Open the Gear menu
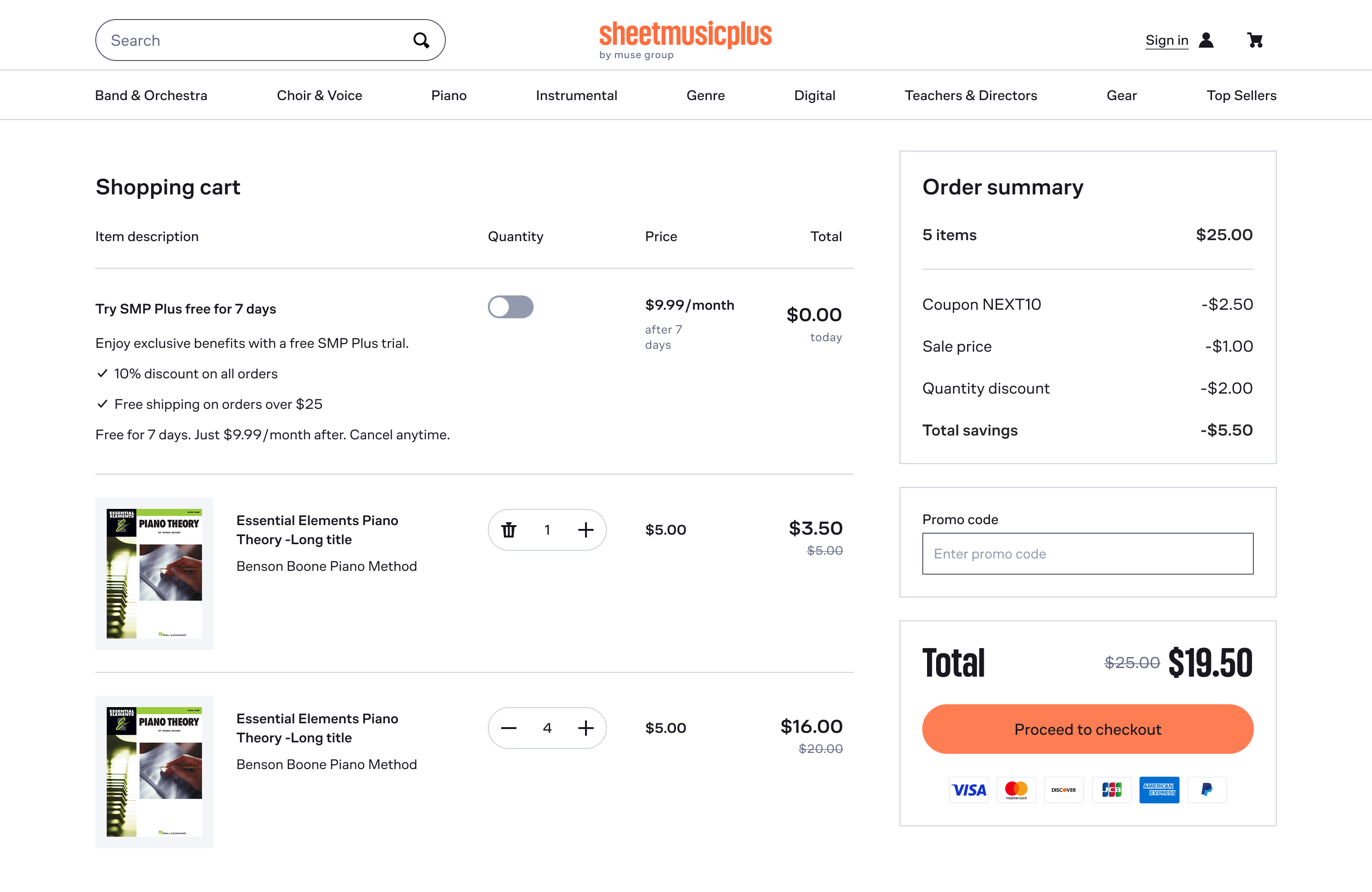1372x892 pixels. click(x=1122, y=95)
